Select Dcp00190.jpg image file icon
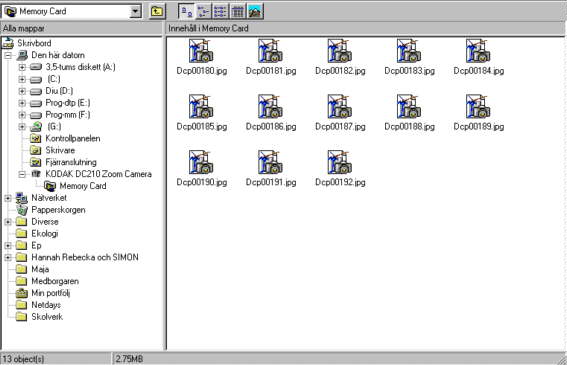This screenshot has height=365, width=567. 201,162
